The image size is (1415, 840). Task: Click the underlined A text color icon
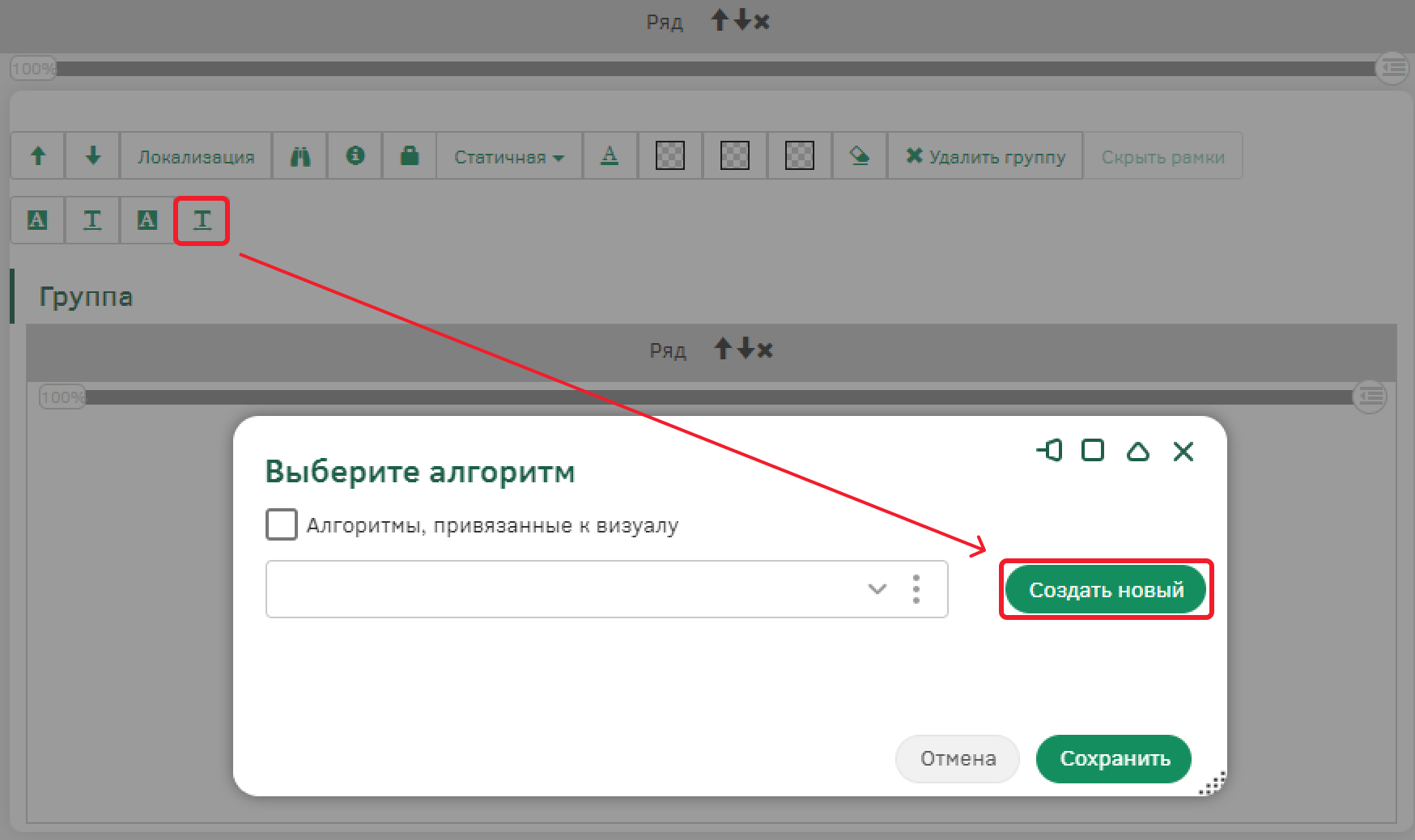610,156
